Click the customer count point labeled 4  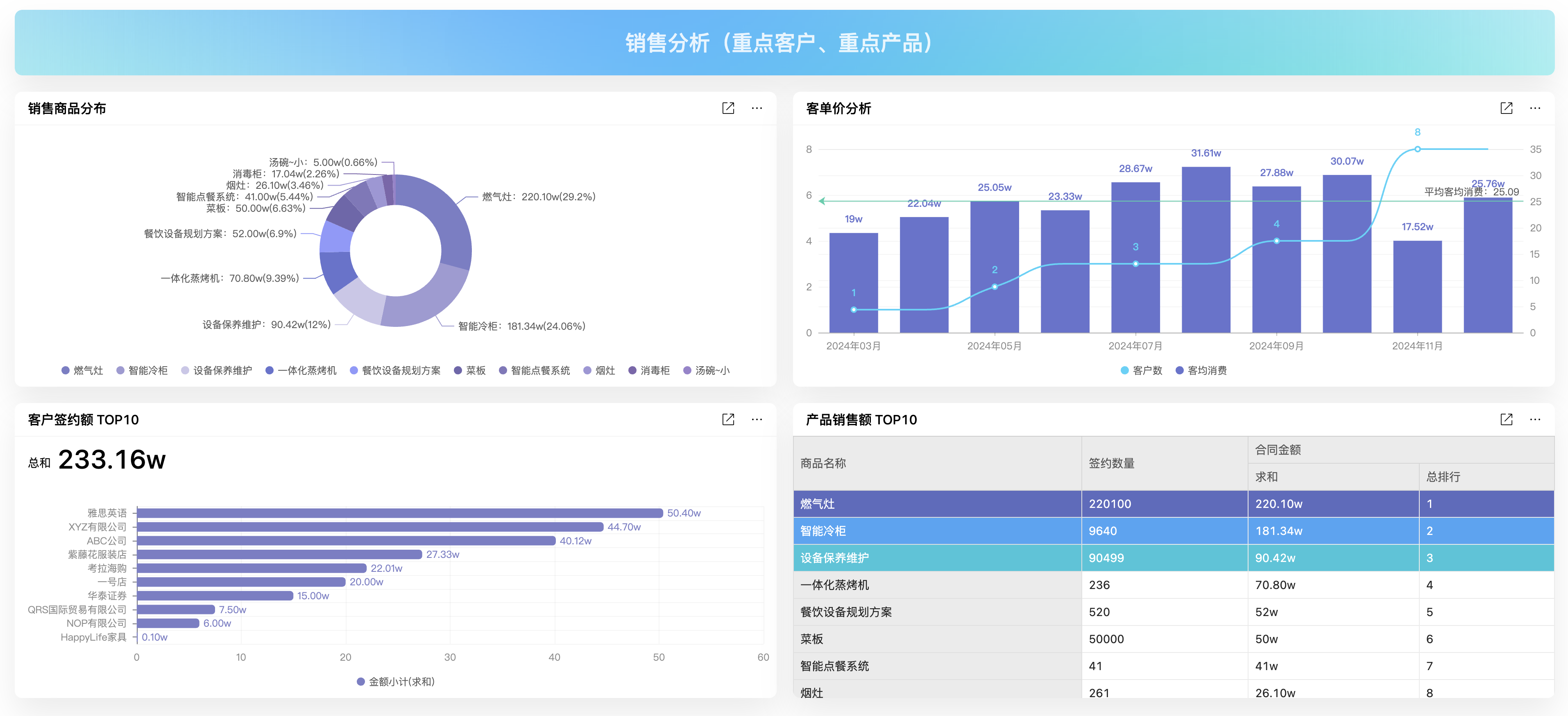pos(1276,241)
